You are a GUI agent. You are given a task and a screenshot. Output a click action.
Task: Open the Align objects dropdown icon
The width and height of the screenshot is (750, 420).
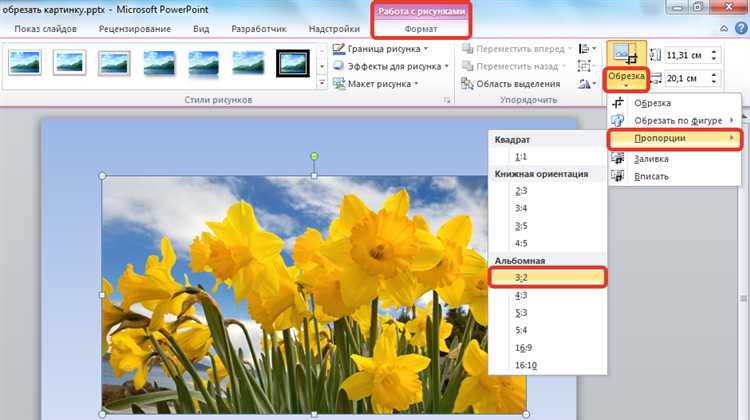click(587, 49)
